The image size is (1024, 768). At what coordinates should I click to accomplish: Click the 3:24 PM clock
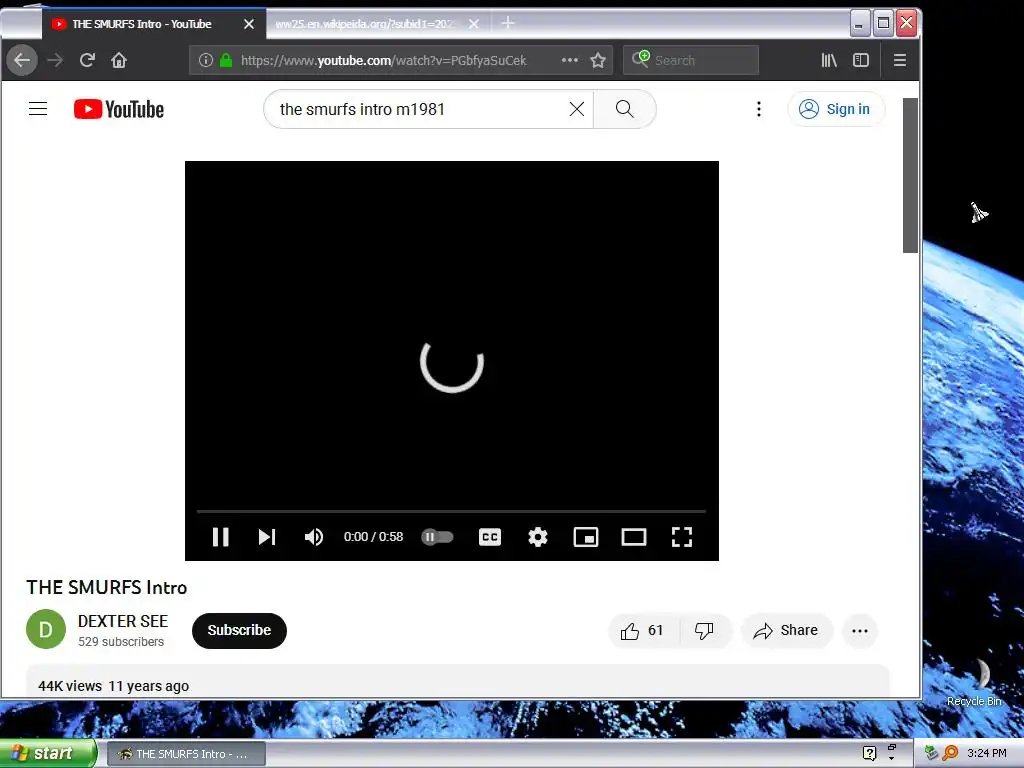pyautogui.click(x=987, y=753)
